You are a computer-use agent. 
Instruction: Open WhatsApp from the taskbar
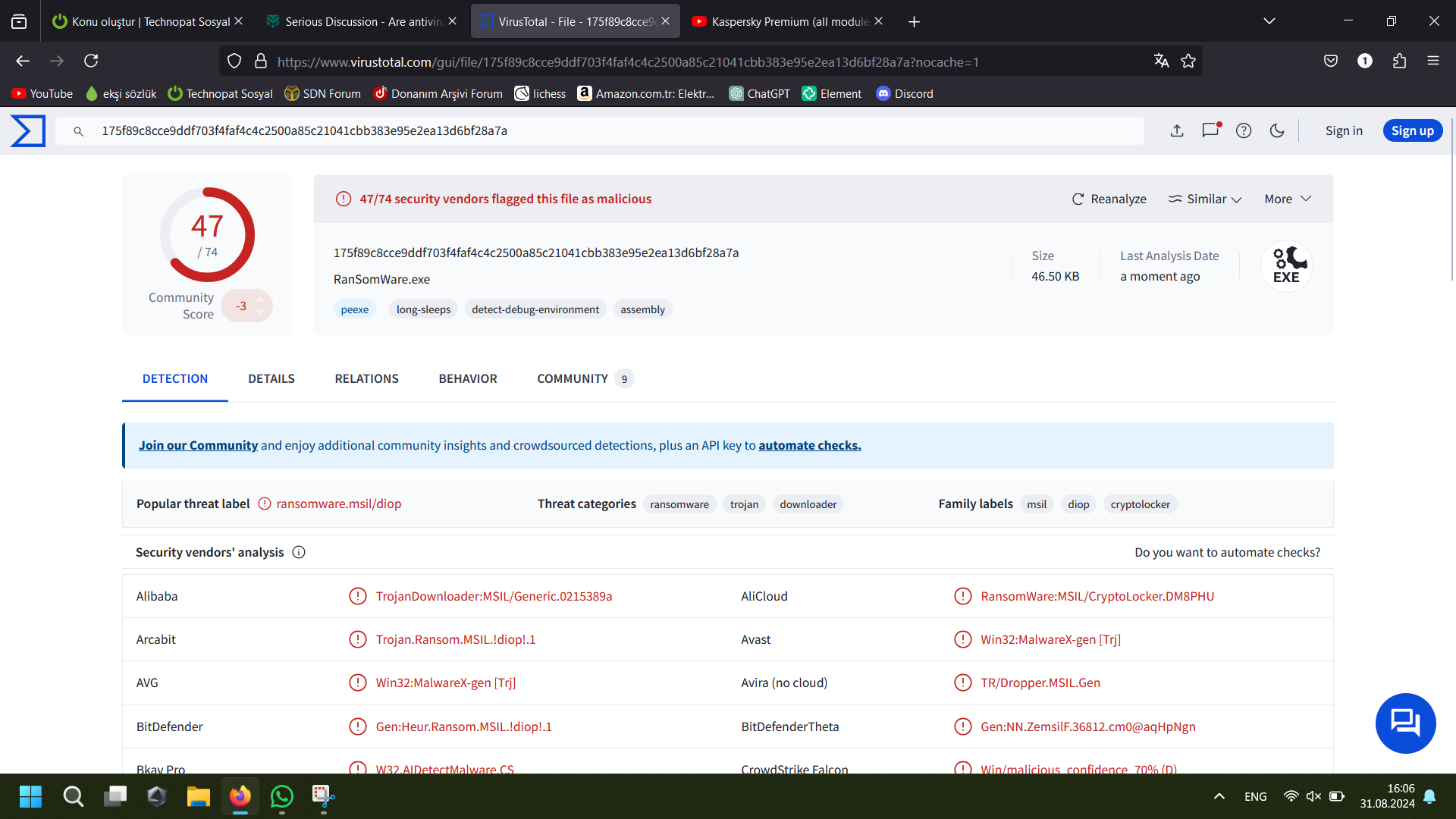tap(281, 796)
